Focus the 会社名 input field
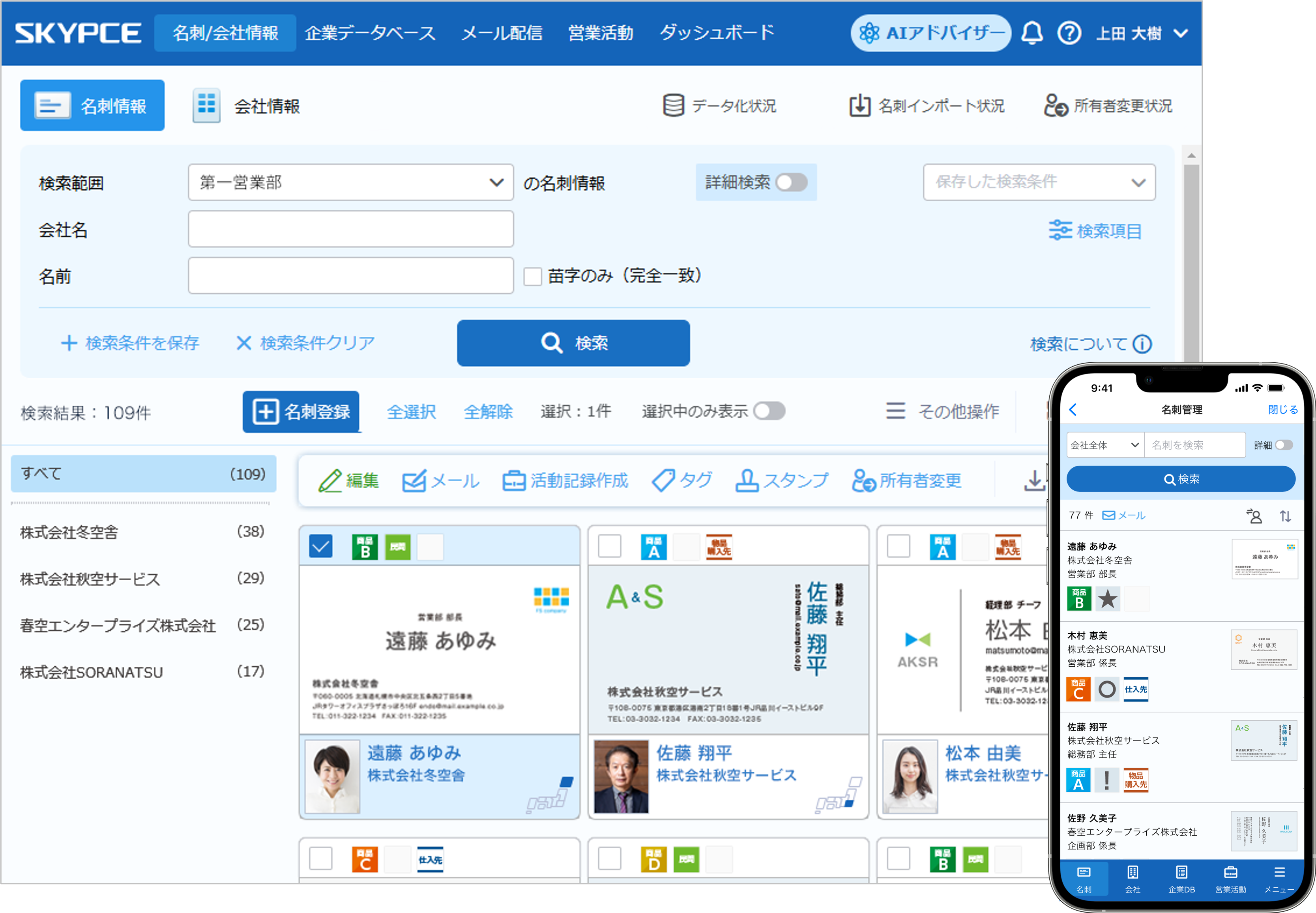Screen dimensions: 1316x913 point(350,229)
